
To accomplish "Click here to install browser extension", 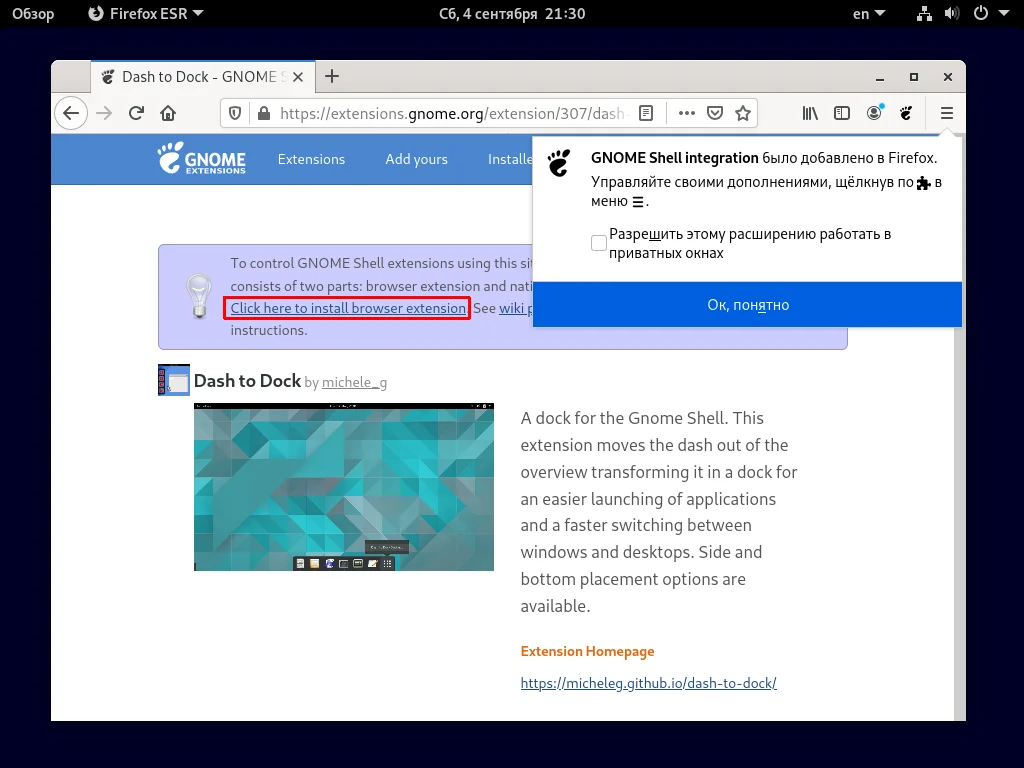I will pos(347,308).
